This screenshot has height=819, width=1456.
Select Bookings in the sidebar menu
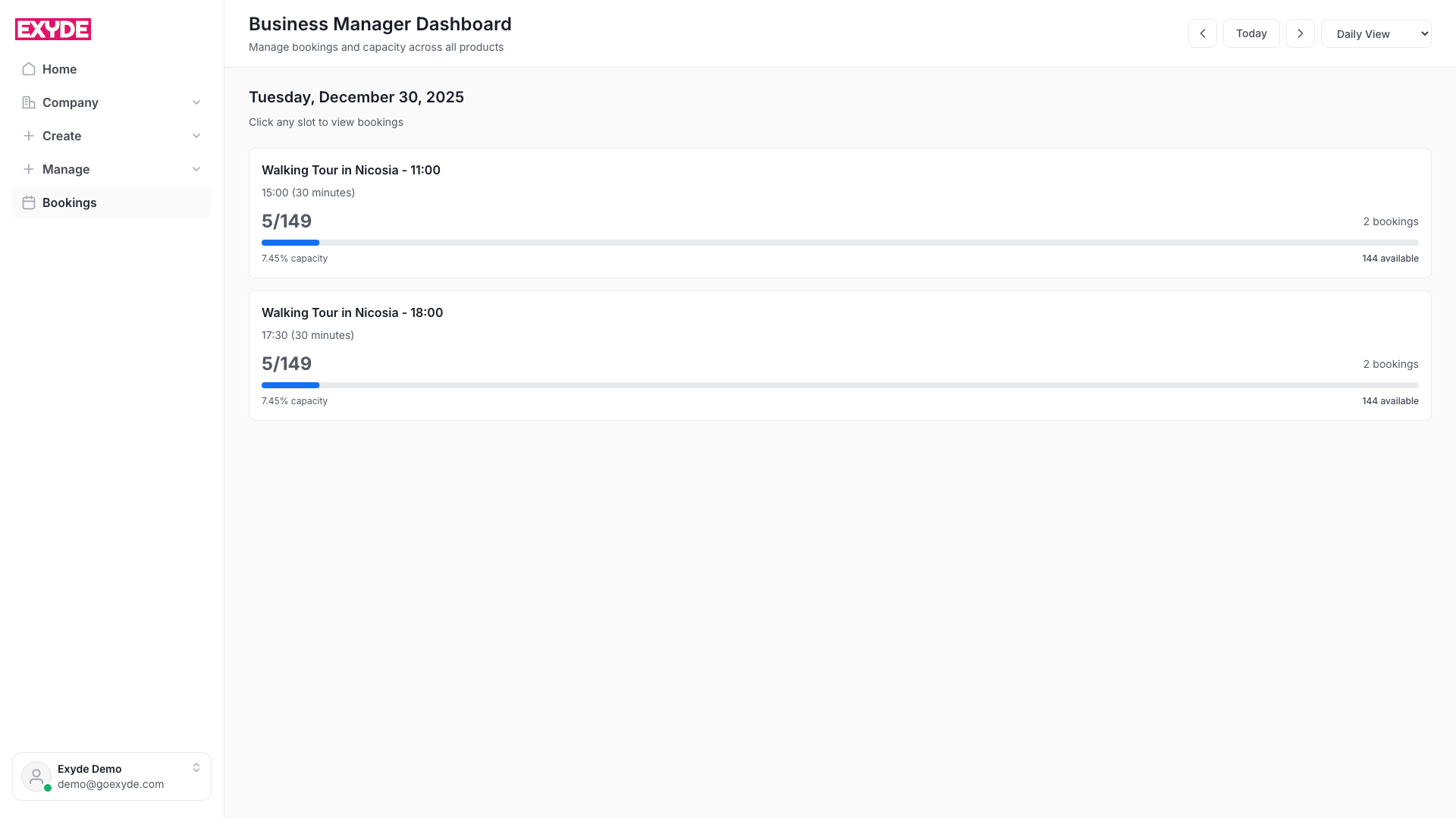(x=69, y=202)
